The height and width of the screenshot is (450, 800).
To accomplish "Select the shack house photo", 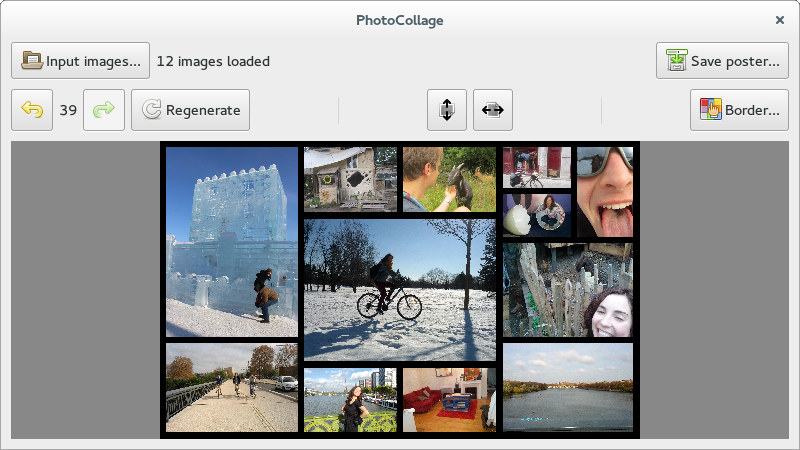I will click(351, 180).
